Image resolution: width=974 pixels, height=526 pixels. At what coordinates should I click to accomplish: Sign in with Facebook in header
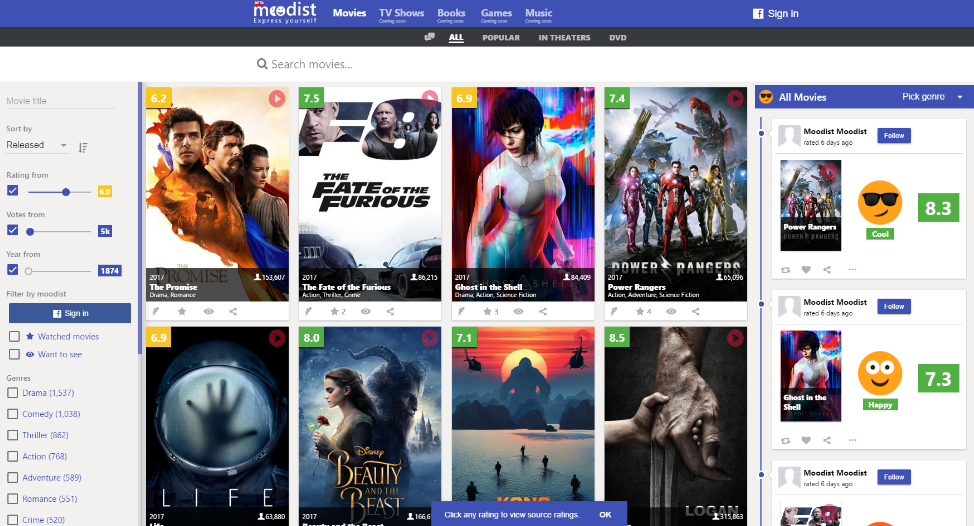(776, 14)
